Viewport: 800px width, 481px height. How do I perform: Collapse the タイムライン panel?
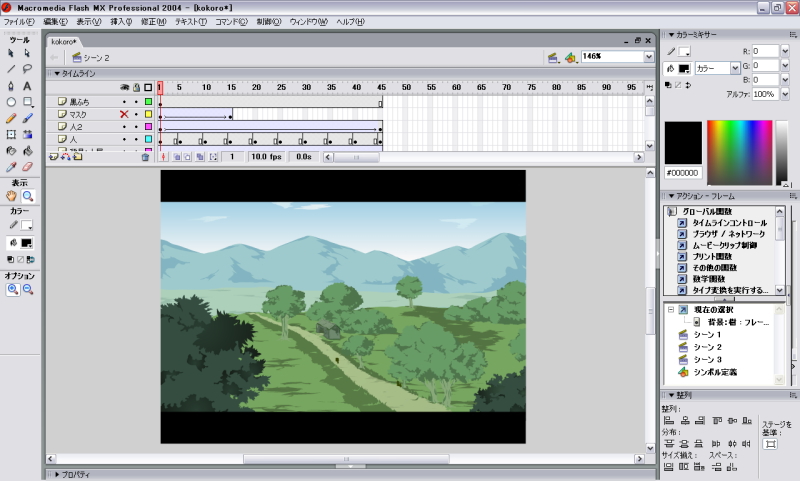tap(57, 73)
